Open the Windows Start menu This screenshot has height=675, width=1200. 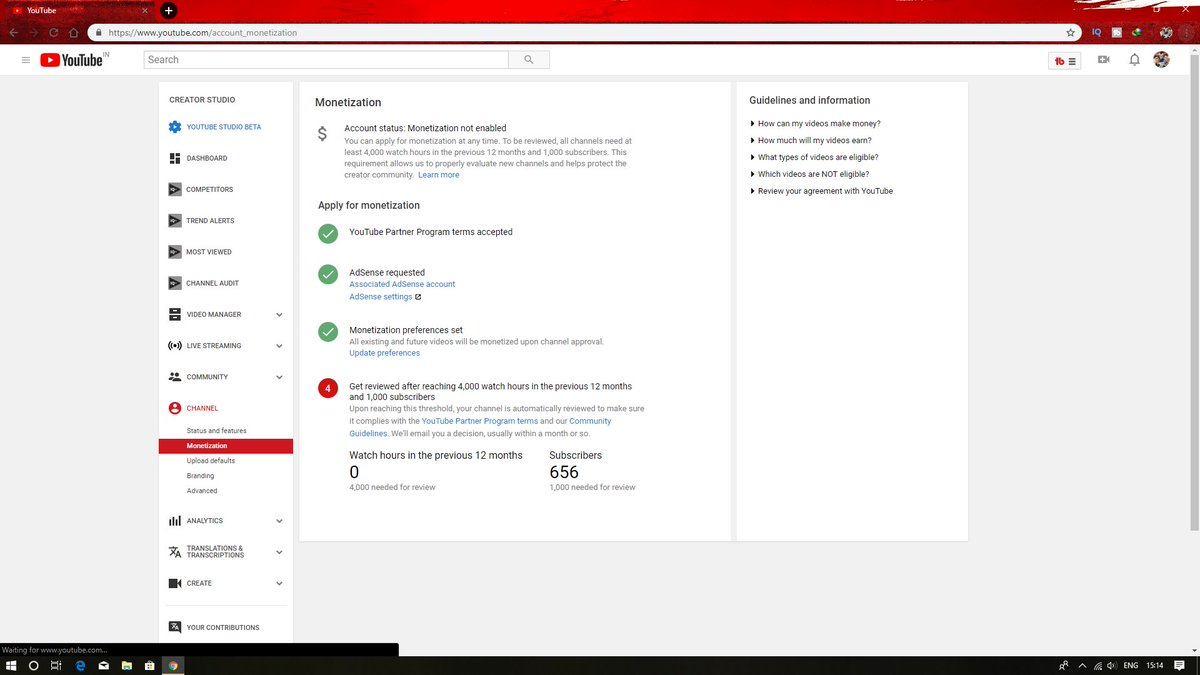click(x=10, y=665)
